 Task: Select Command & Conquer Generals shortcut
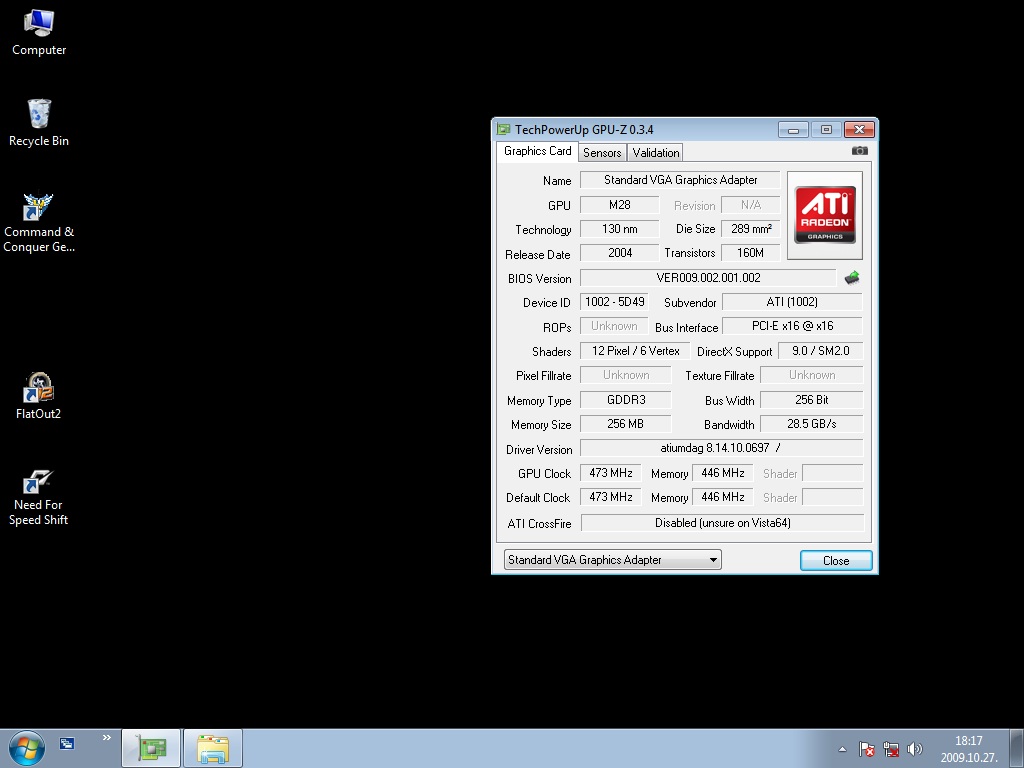coord(39,222)
